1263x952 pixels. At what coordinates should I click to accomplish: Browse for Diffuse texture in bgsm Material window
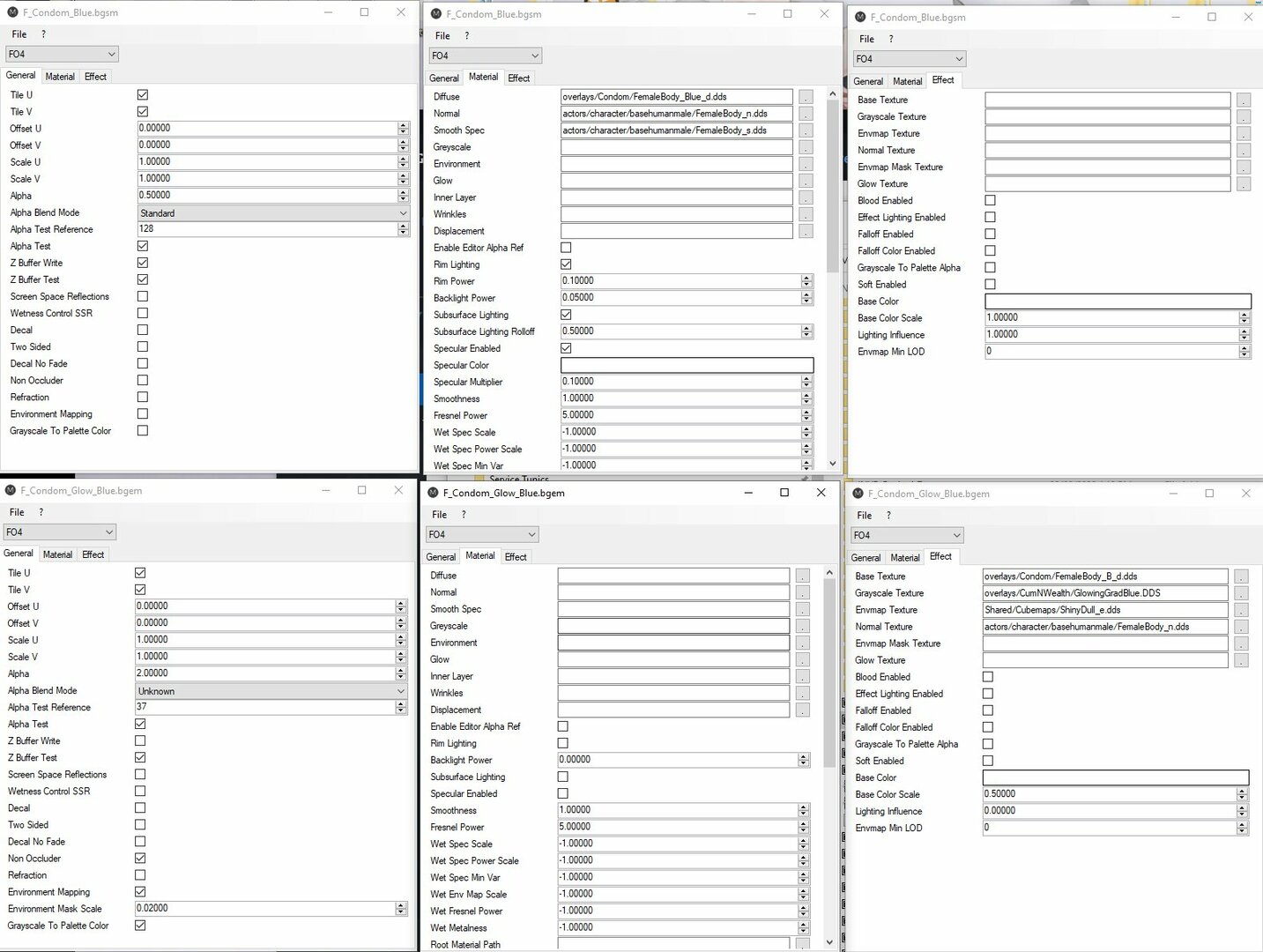coord(806,97)
